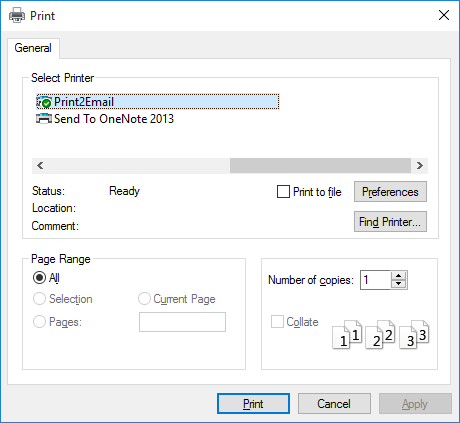
Task: Click the collate pages 3-3 illustration
Action: click(414, 335)
